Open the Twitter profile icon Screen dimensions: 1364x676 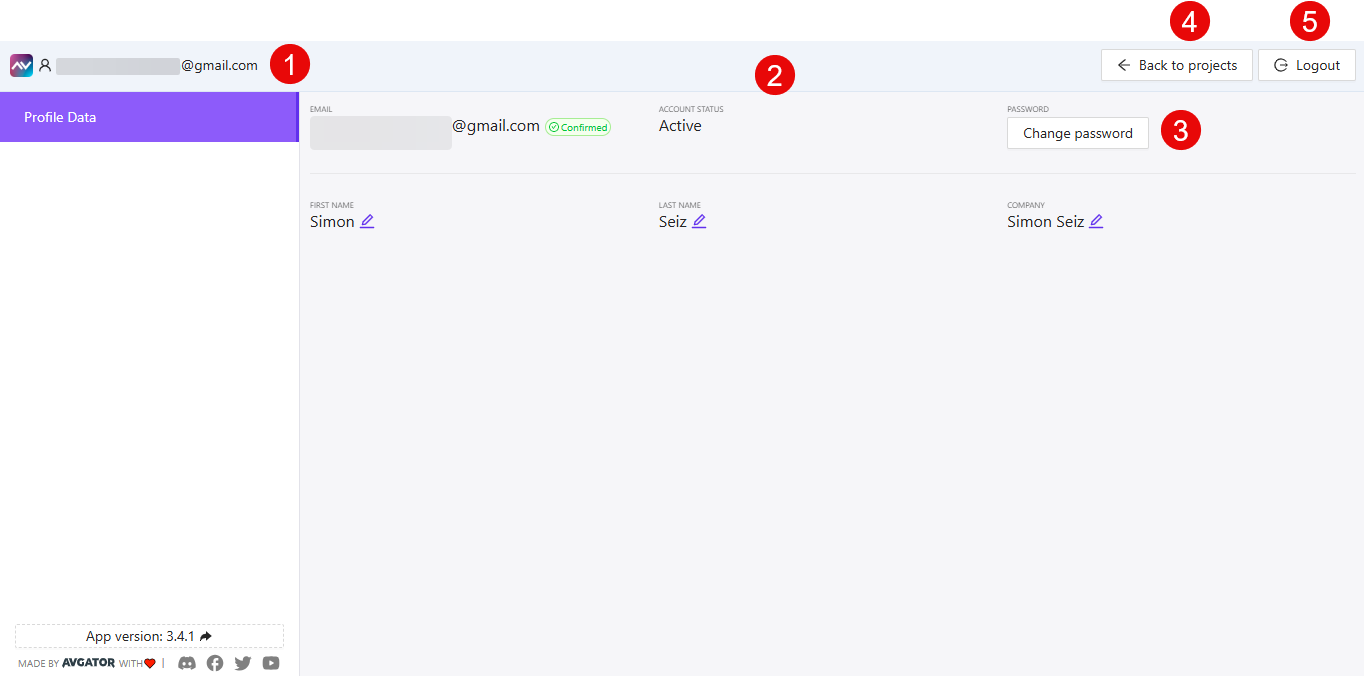(243, 662)
